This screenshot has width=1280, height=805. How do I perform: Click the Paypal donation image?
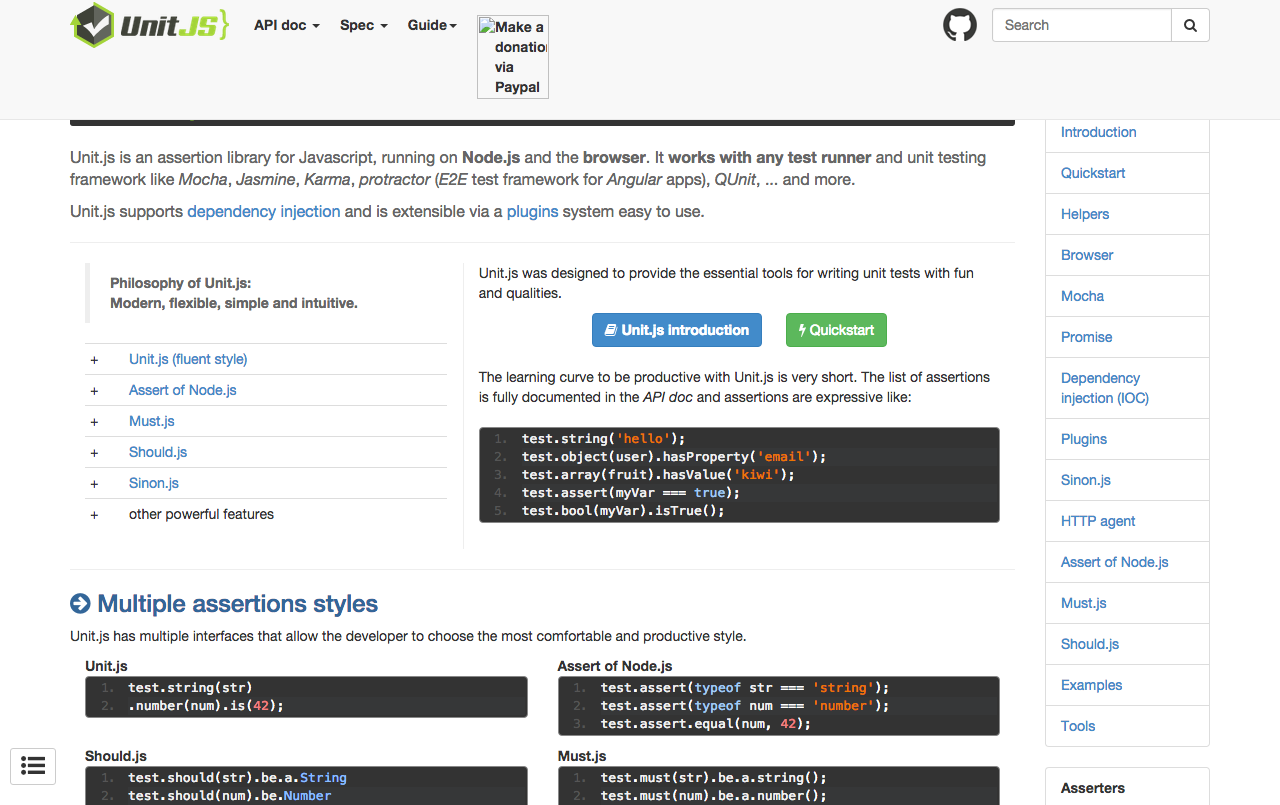coord(513,57)
